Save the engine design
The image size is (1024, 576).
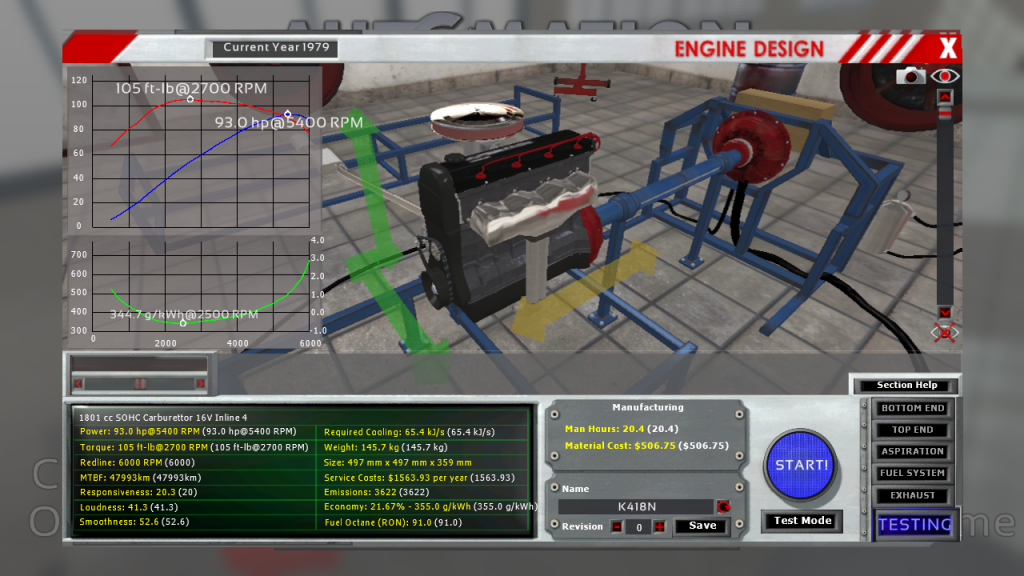click(x=702, y=526)
